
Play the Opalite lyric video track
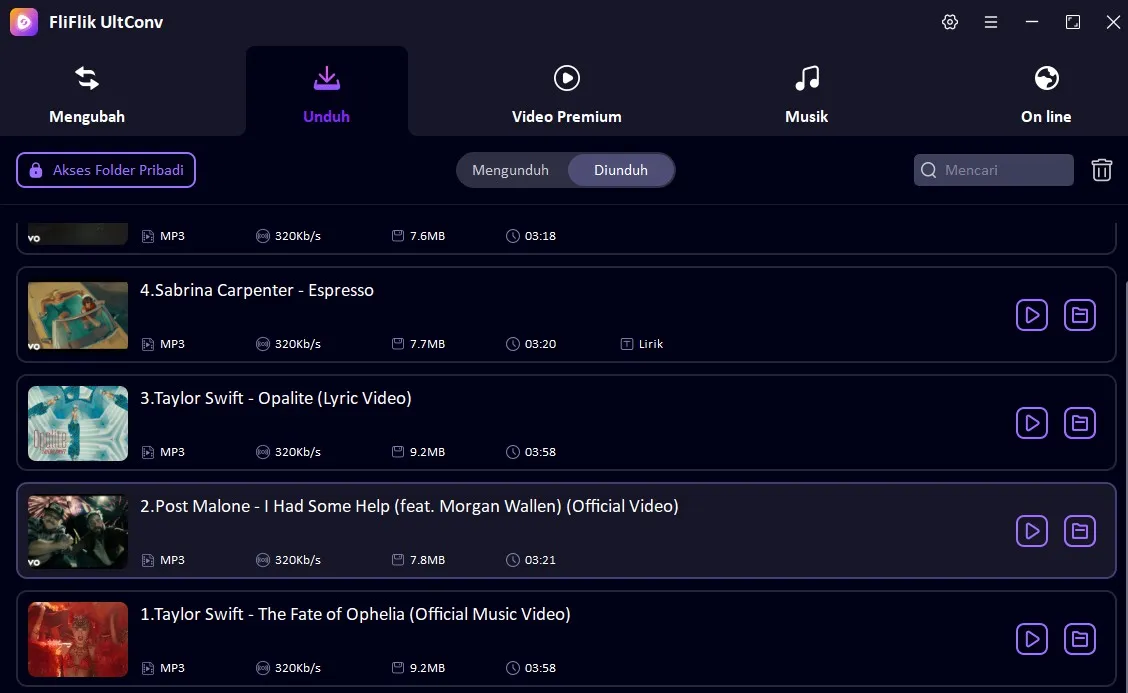pos(1032,423)
